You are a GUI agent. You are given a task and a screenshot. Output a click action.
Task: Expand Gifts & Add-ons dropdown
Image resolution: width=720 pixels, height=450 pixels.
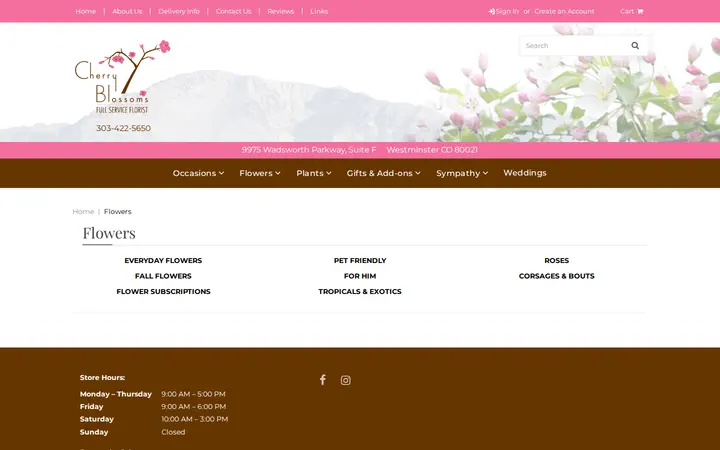(x=383, y=173)
